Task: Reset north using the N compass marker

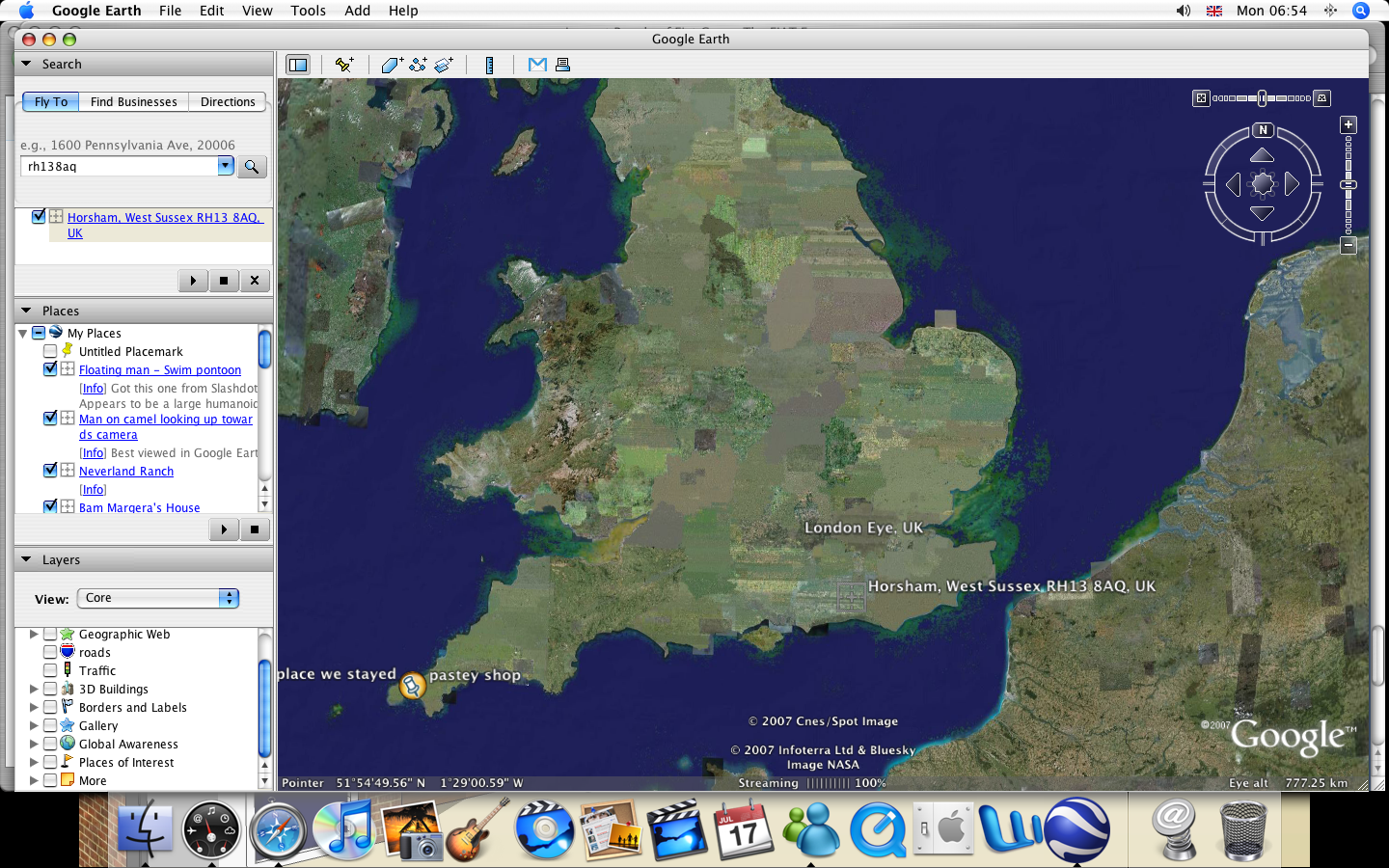Action: point(1263,130)
